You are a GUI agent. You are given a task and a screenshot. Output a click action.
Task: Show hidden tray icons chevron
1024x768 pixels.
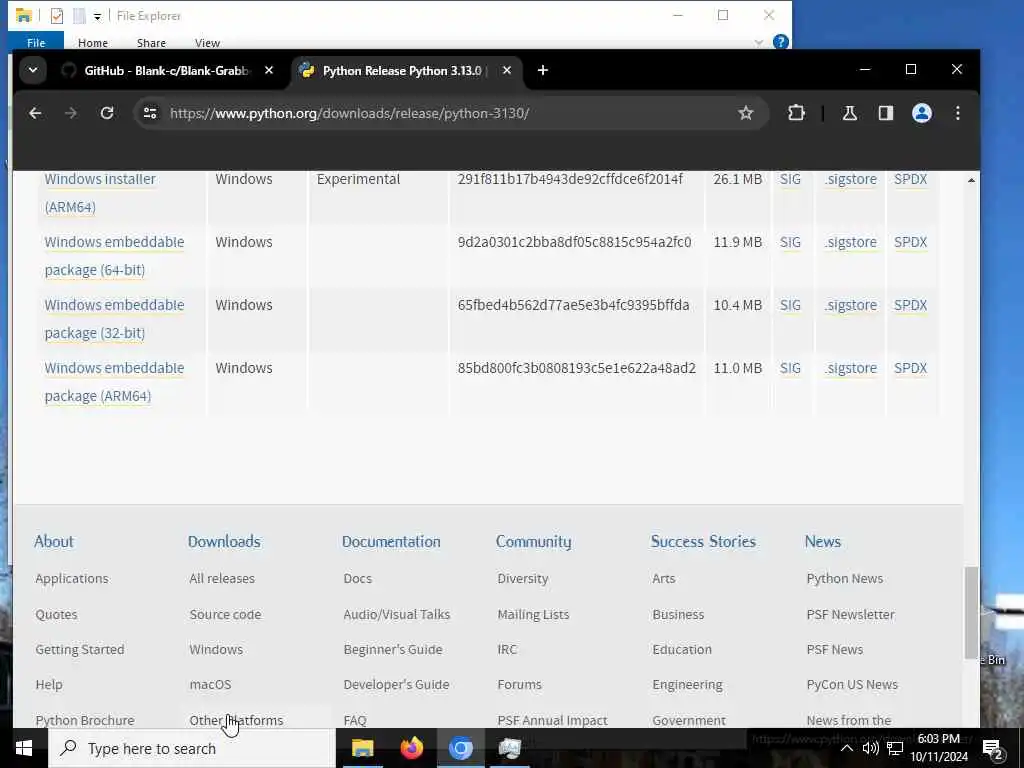846,748
